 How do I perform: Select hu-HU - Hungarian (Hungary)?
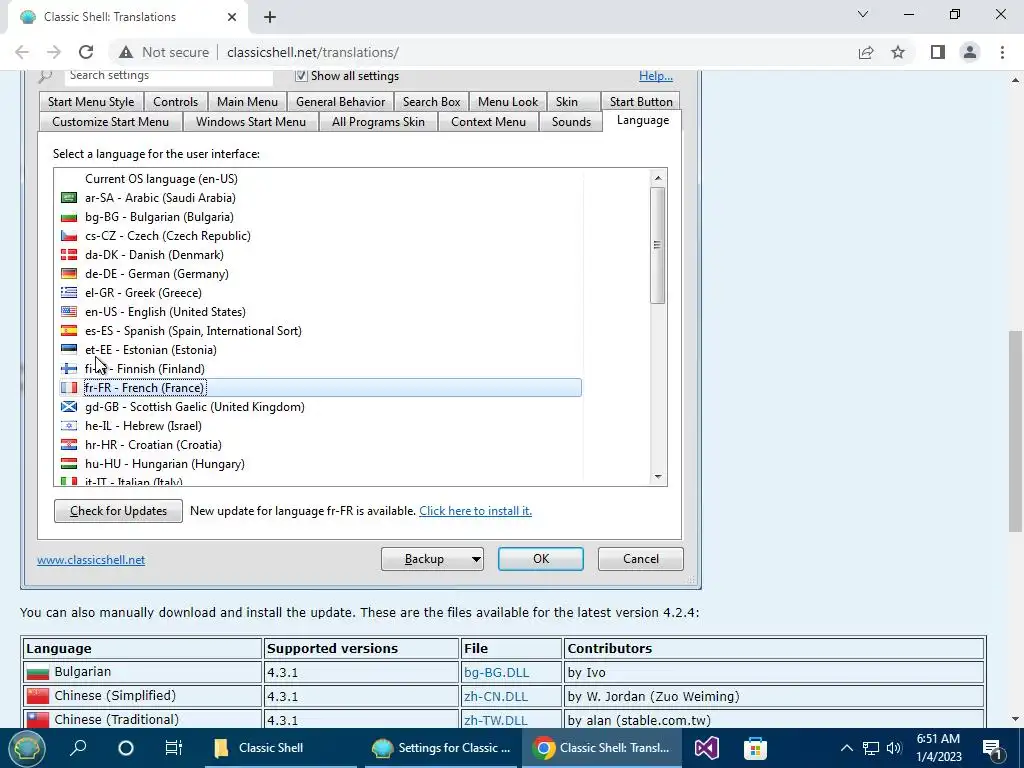(x=320, y=464)
